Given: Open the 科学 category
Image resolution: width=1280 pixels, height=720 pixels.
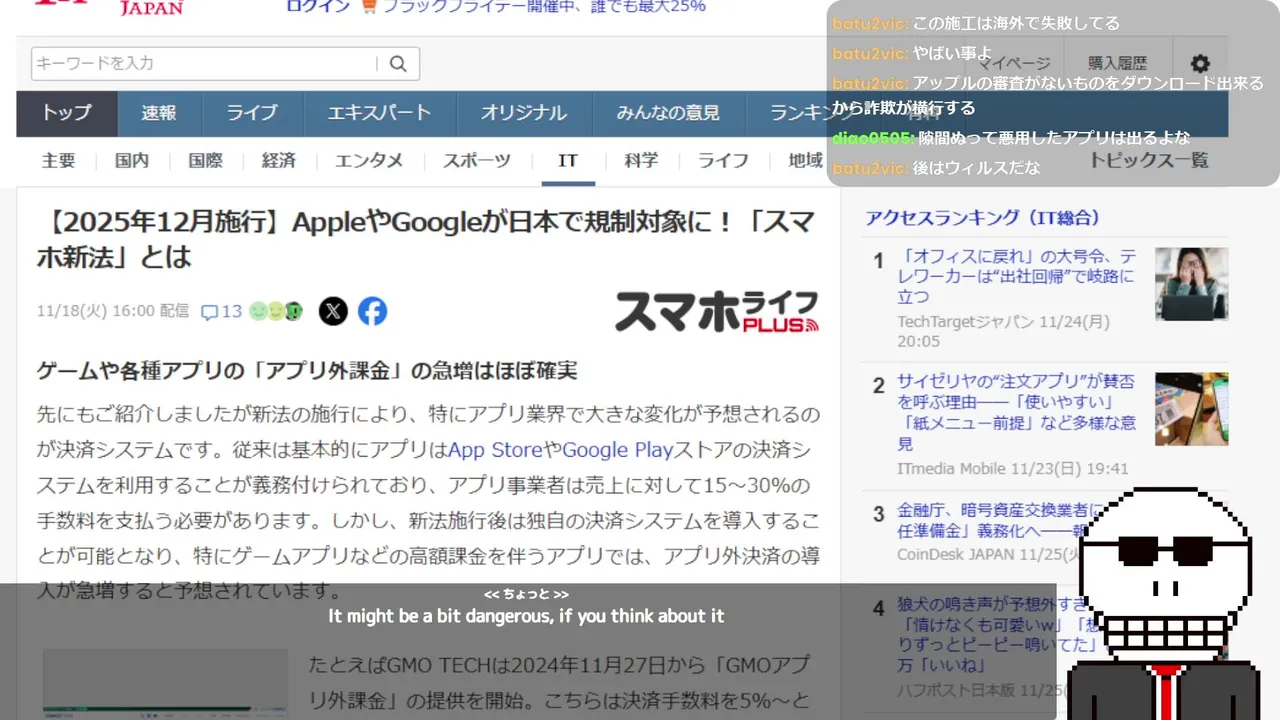Looking at the screenshot, I should [x=641, y=160].
